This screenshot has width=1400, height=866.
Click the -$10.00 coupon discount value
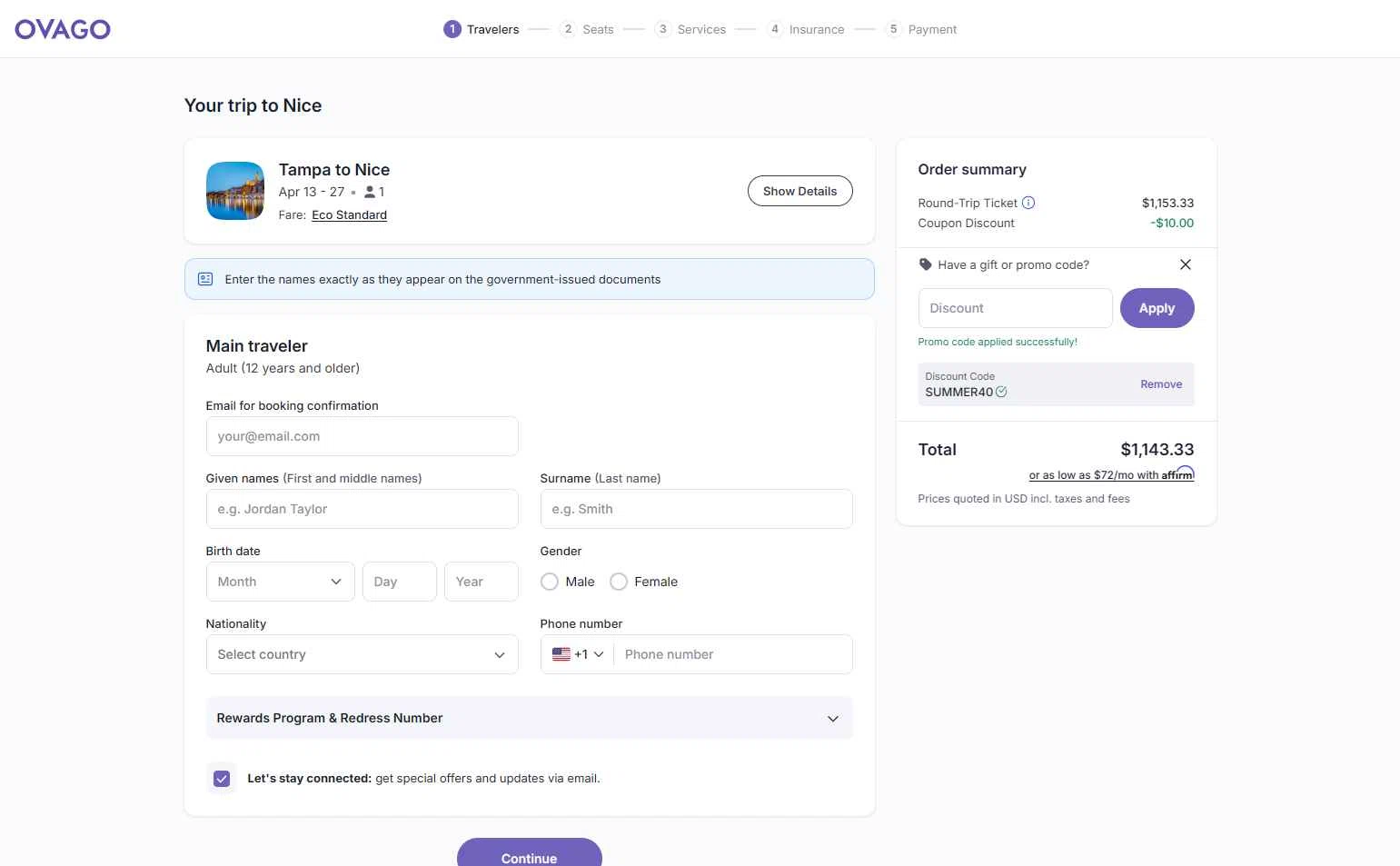(x=1172, y=223)
